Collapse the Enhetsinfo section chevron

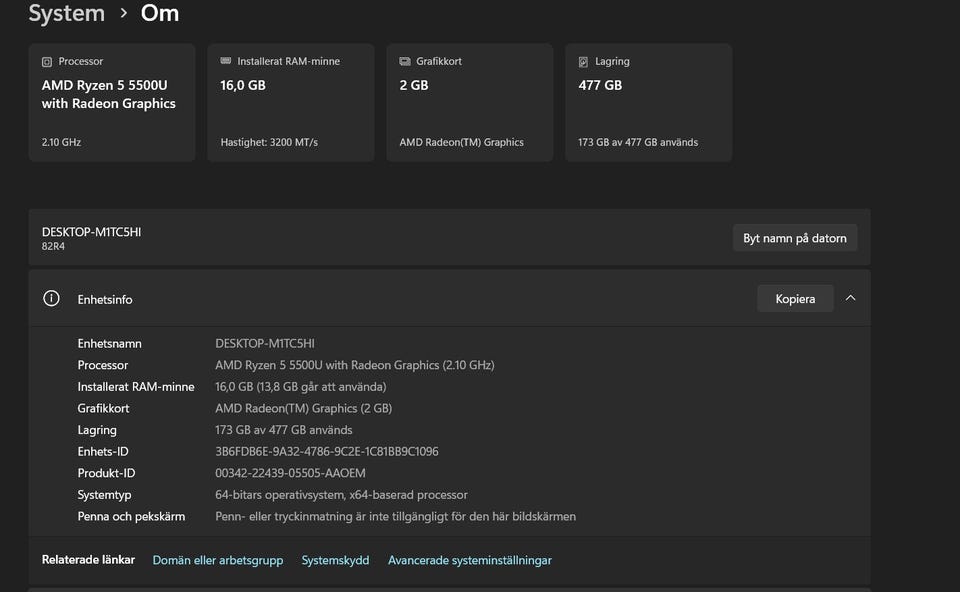click(x=850, y=298)
